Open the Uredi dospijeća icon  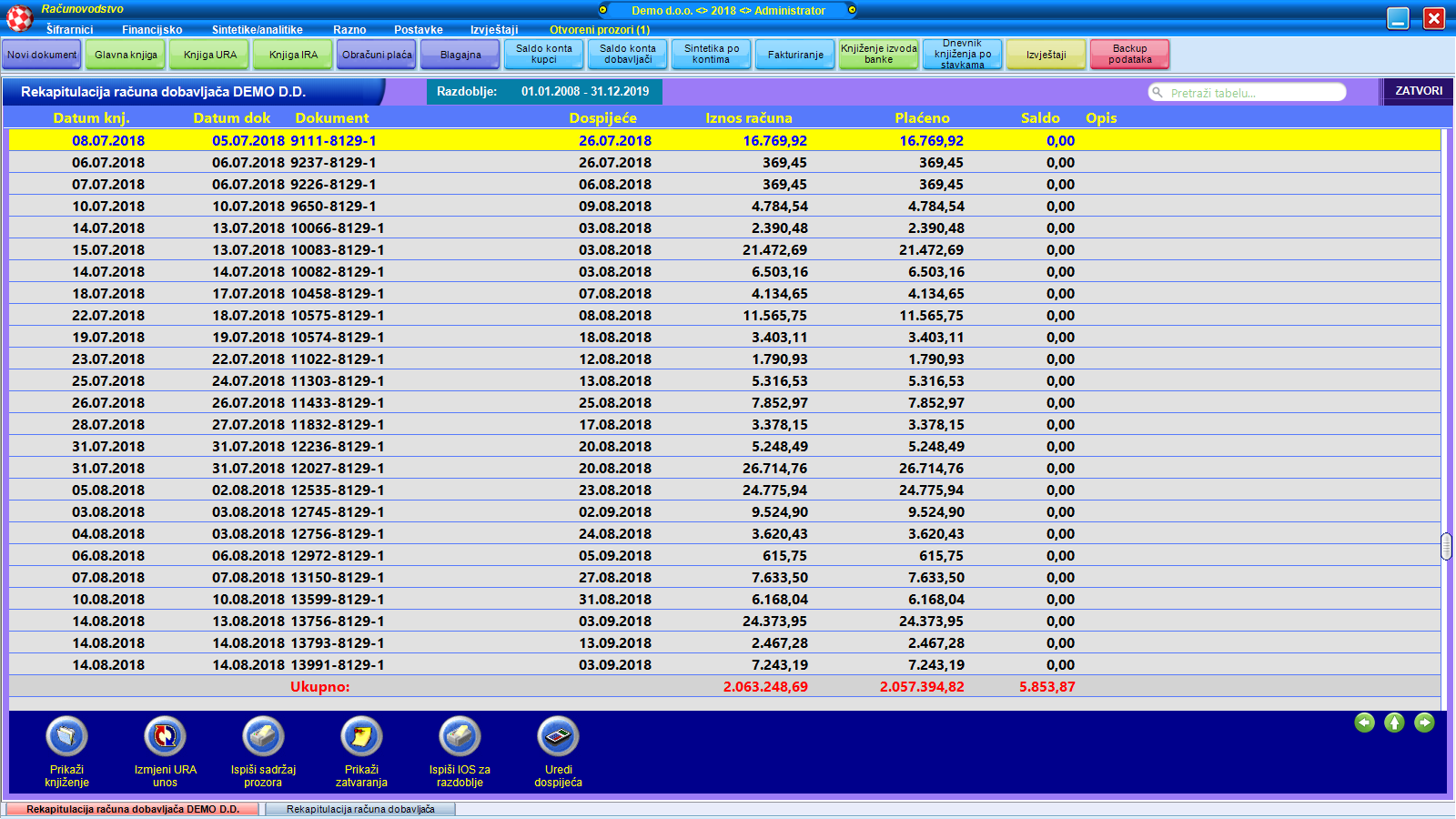click(558, 736)
